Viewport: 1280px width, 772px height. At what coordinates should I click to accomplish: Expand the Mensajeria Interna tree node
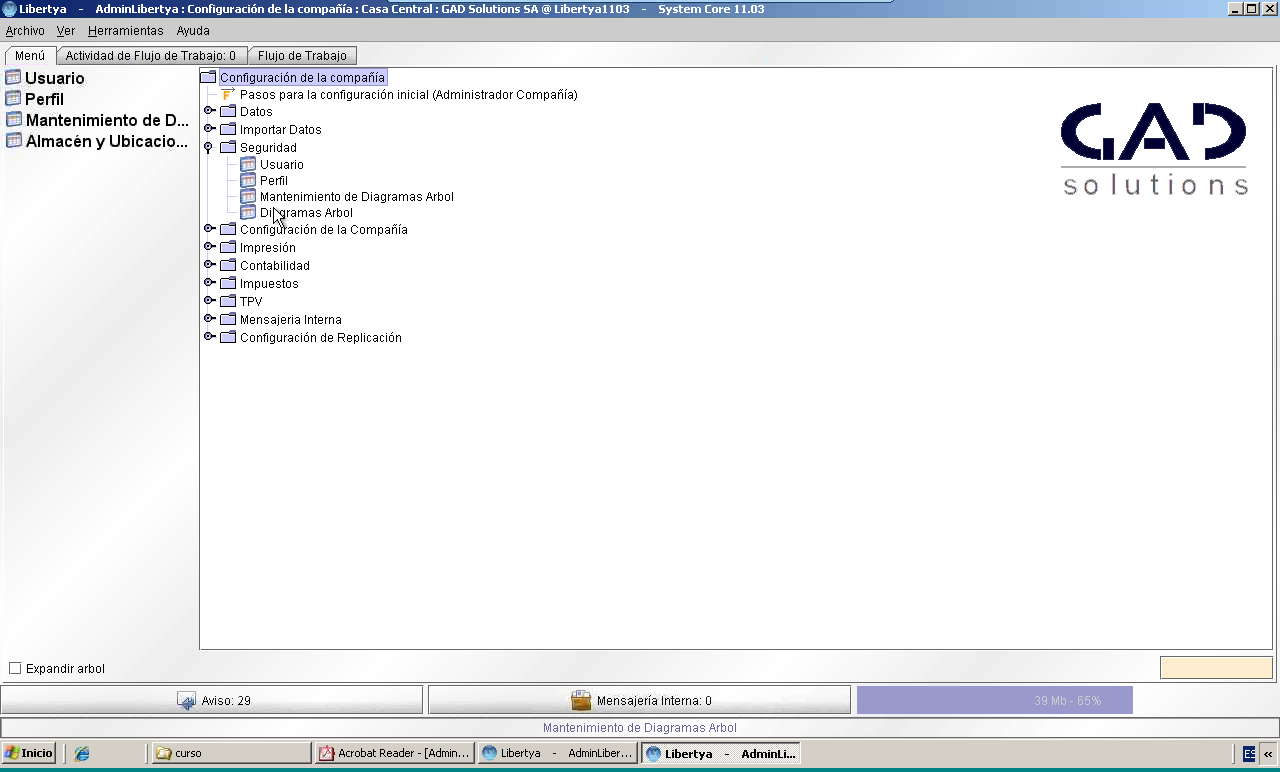tap(209, 319)
